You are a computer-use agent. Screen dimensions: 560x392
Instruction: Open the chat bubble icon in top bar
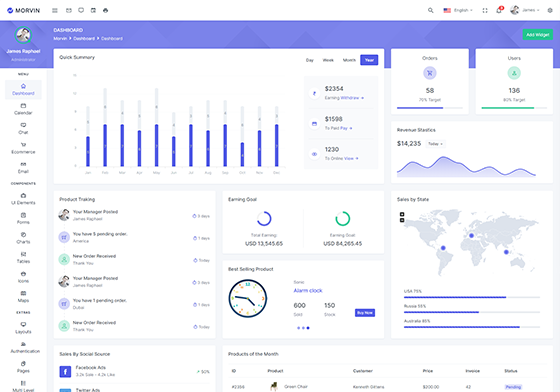[x=81, y=10]
